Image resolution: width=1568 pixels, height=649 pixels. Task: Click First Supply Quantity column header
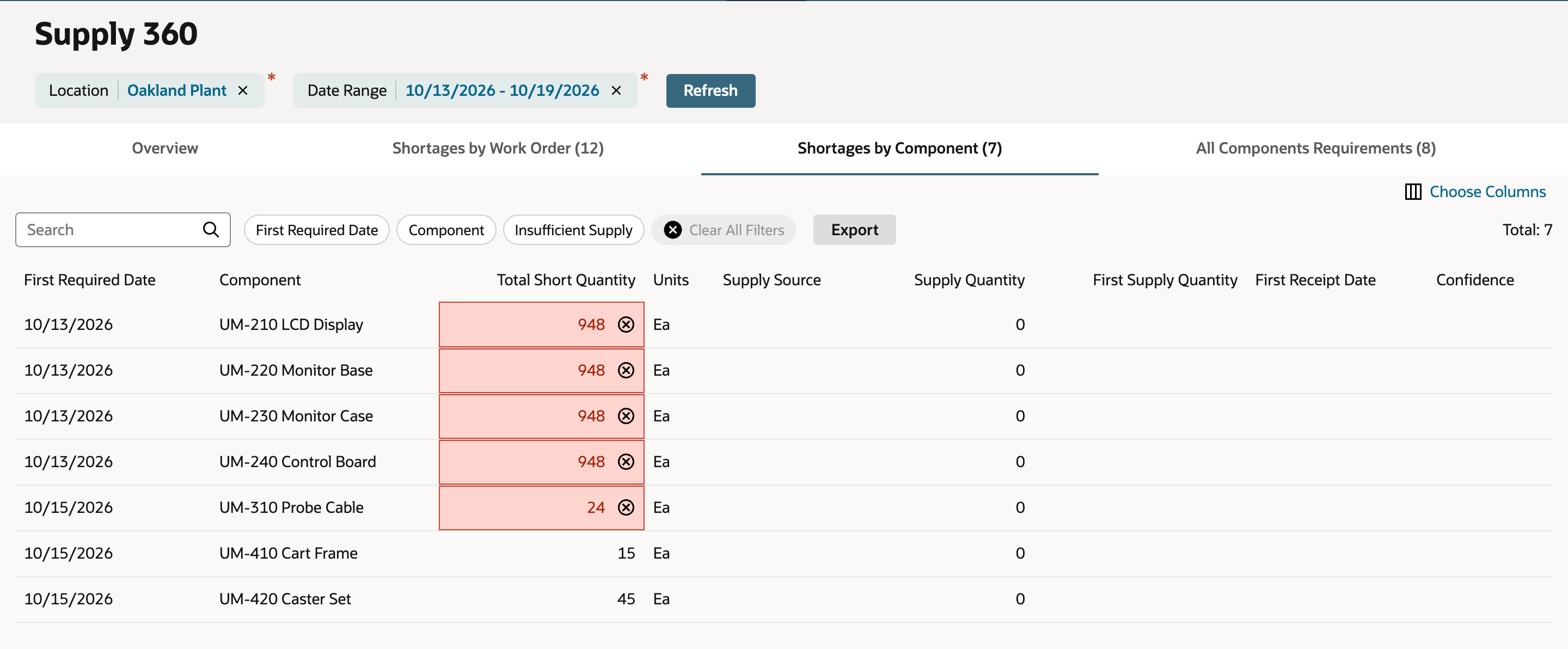[x=1165, y=280]
